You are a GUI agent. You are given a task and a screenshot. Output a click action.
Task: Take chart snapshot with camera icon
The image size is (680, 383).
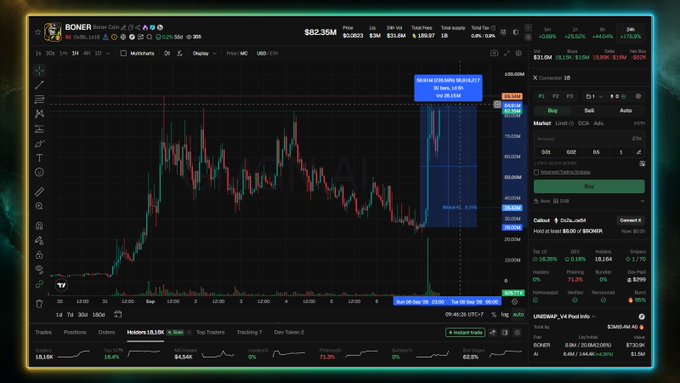(x=494, y=53)
